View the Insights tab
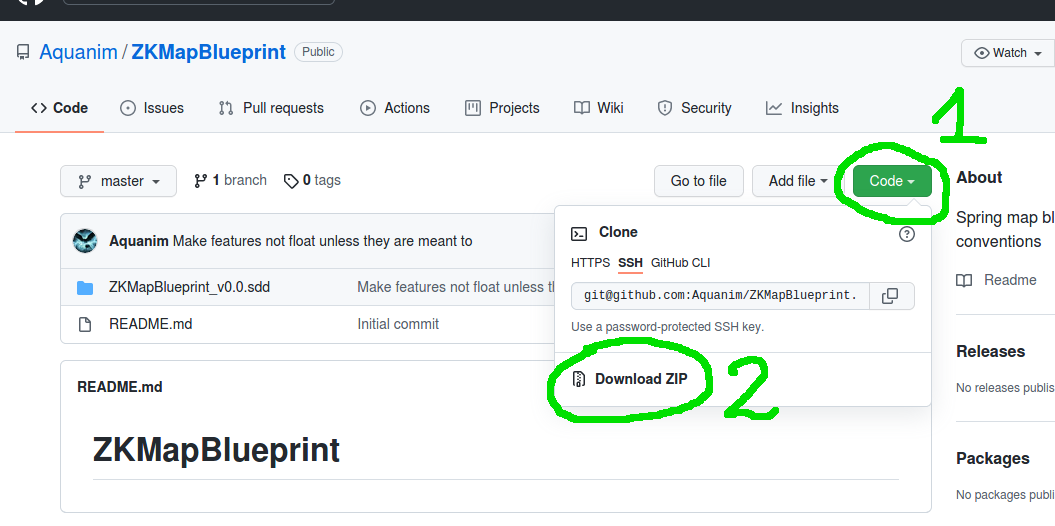 click(803, 108)
